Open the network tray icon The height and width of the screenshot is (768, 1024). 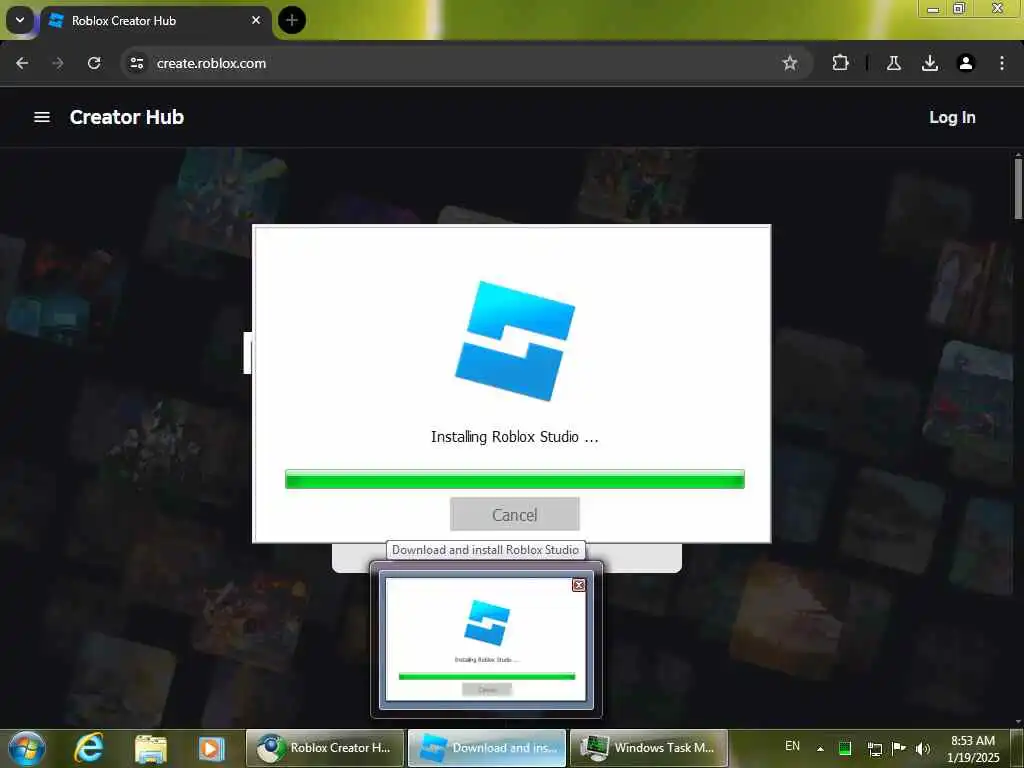(x=874, y=749)
